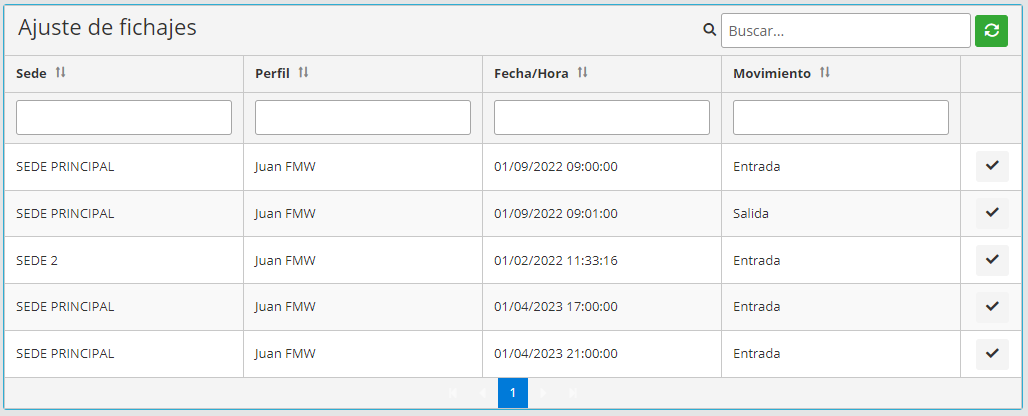Image resolution: width=1028 pixels, height=416 pixels.
Task: Click the Sede column filter field
Action: click(x=124, y=117)
